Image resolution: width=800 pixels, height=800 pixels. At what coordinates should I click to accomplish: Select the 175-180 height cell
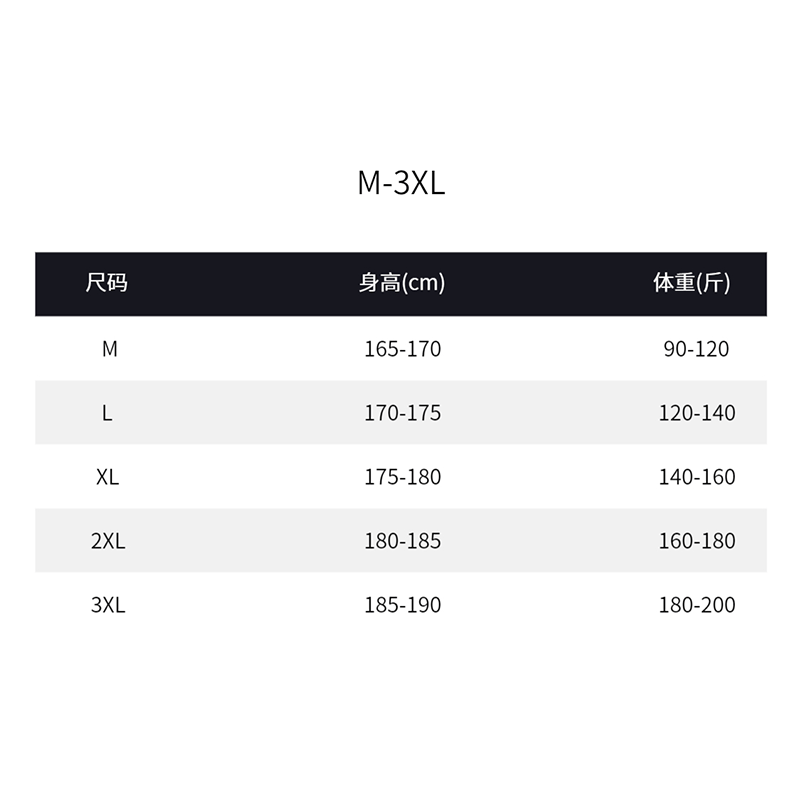point(402,477)
